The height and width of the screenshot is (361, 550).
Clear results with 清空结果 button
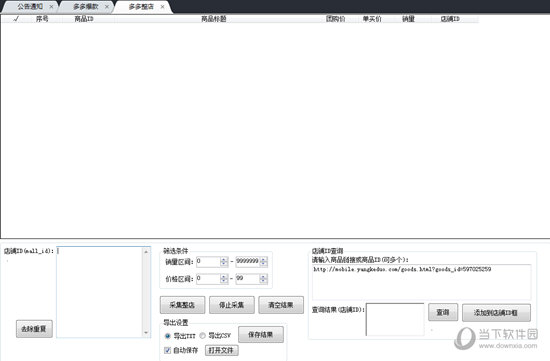281,305
